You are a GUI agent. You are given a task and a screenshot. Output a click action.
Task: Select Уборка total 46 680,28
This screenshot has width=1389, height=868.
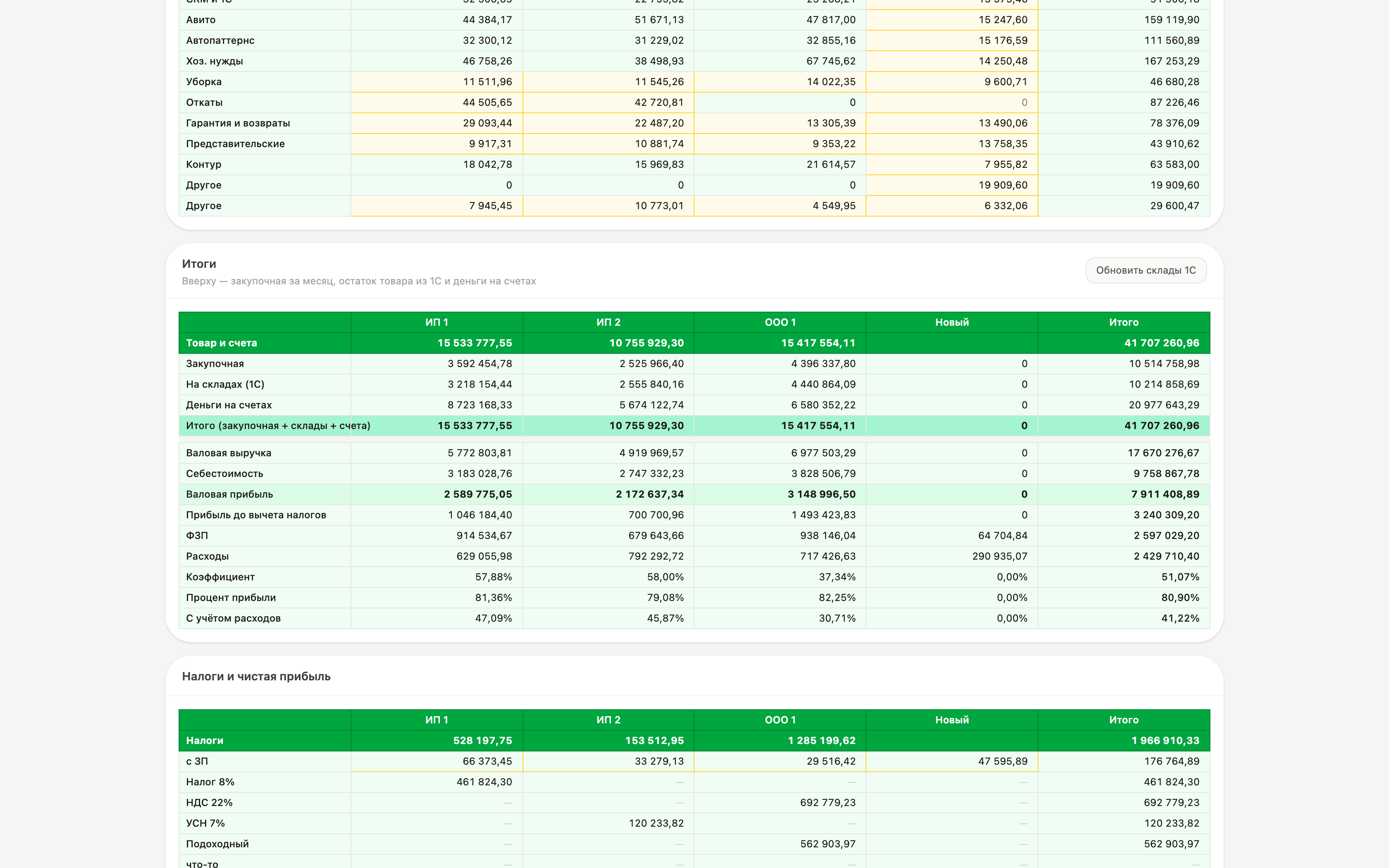click(1174, 82)
